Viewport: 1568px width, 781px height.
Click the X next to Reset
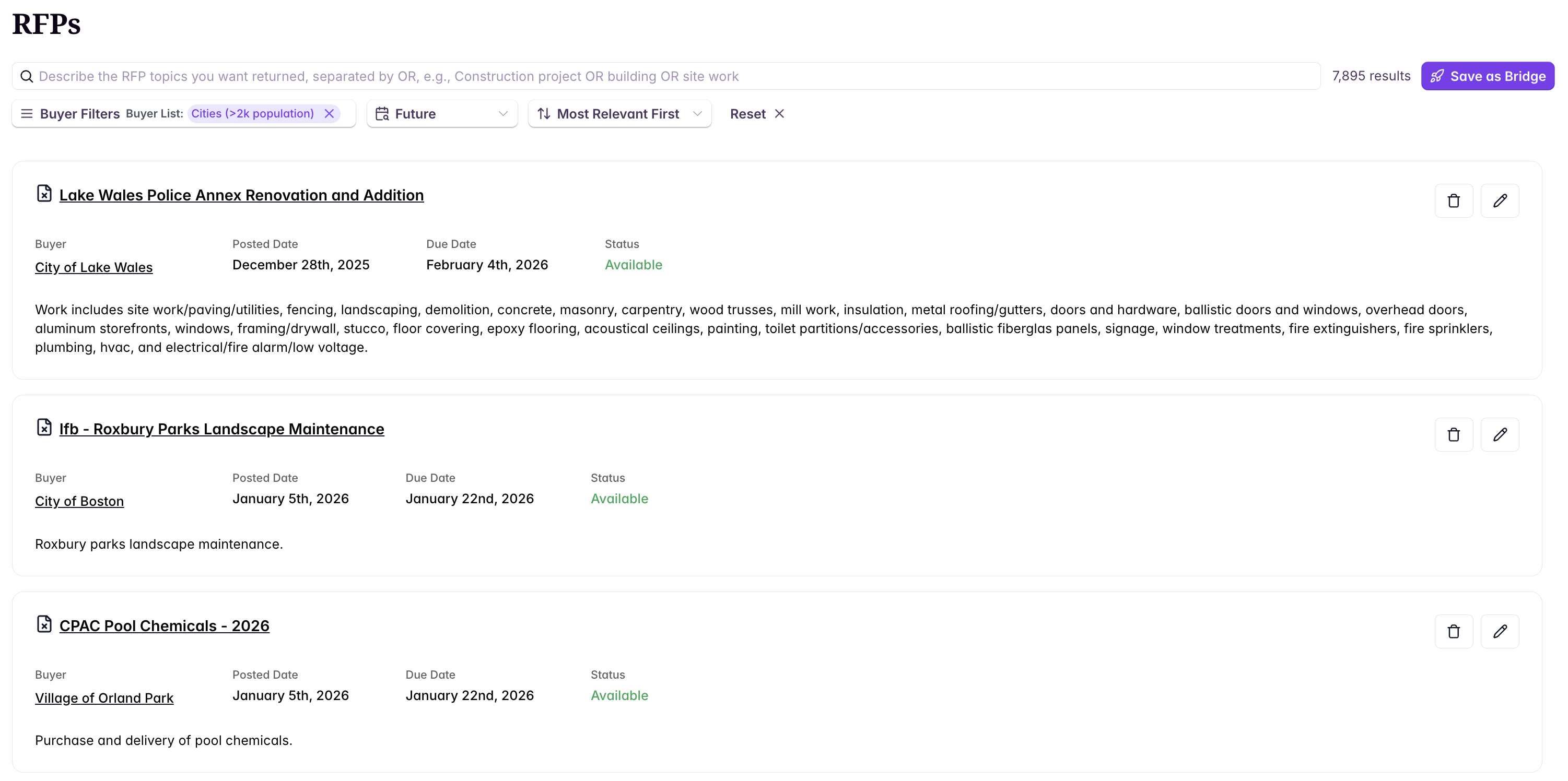[x=780, y=113]
